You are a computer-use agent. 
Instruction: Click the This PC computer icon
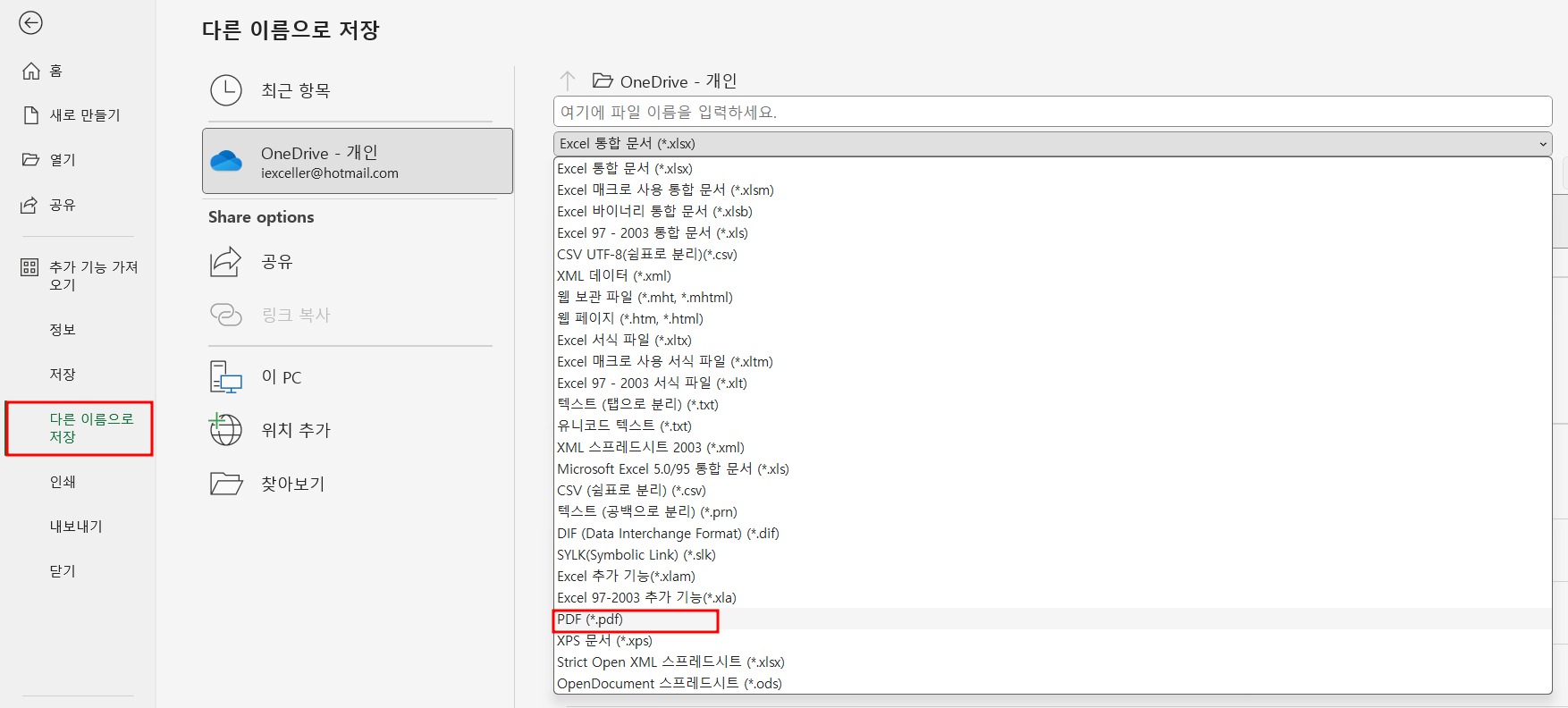coord(226,377)
